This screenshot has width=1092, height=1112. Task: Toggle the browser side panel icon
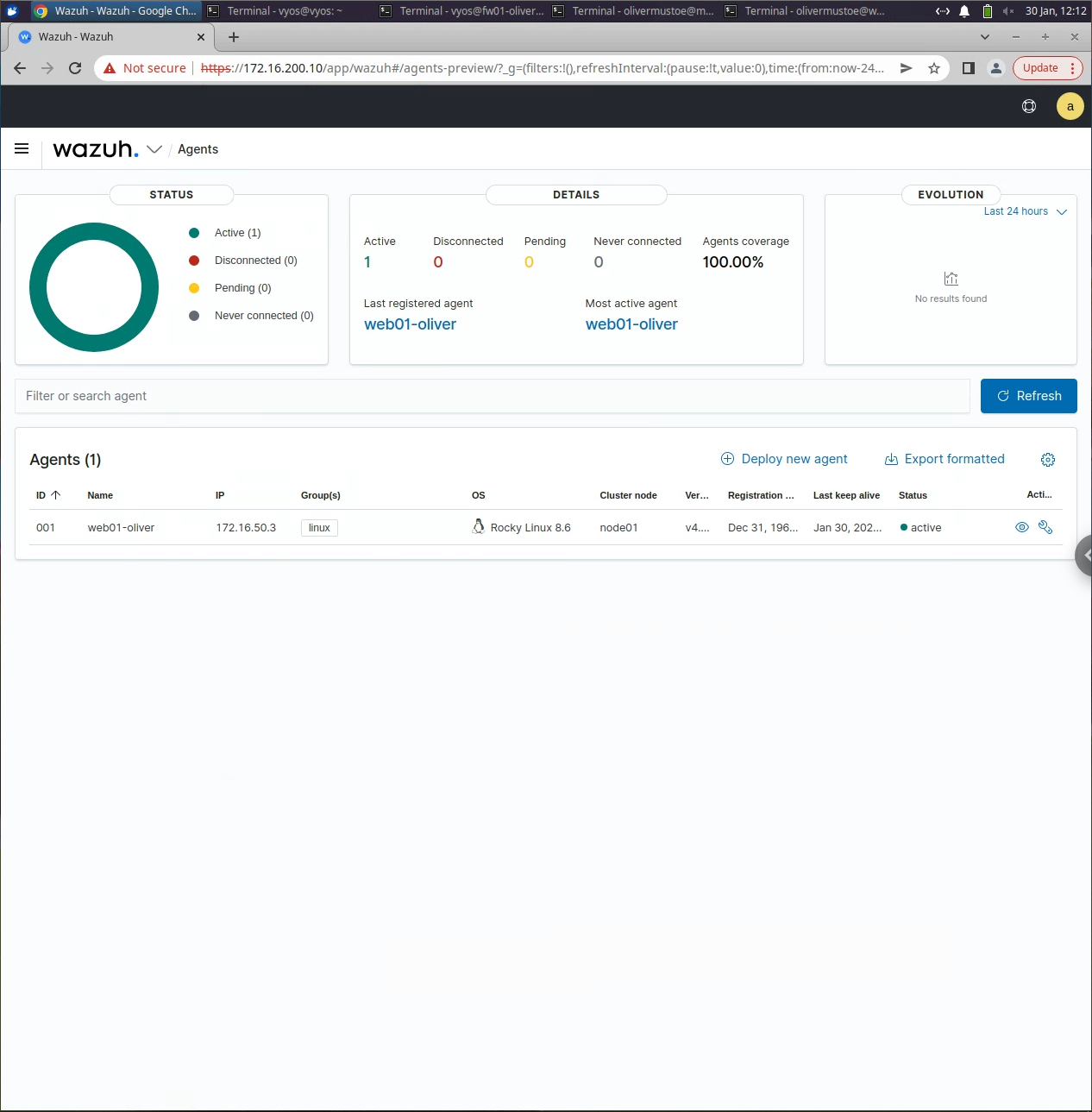(x=969, y=68)
